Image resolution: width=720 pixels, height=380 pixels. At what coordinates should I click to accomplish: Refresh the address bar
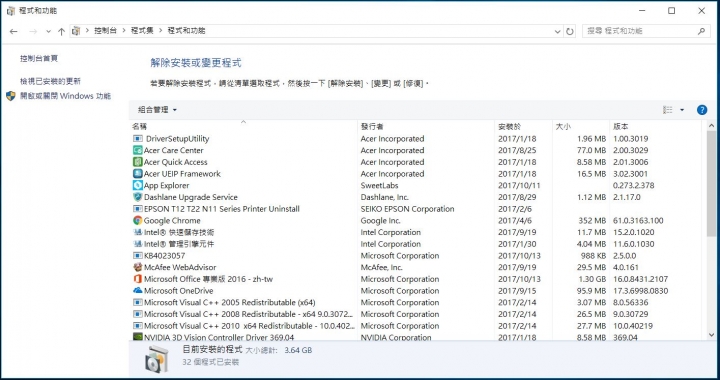click(570, 31)
